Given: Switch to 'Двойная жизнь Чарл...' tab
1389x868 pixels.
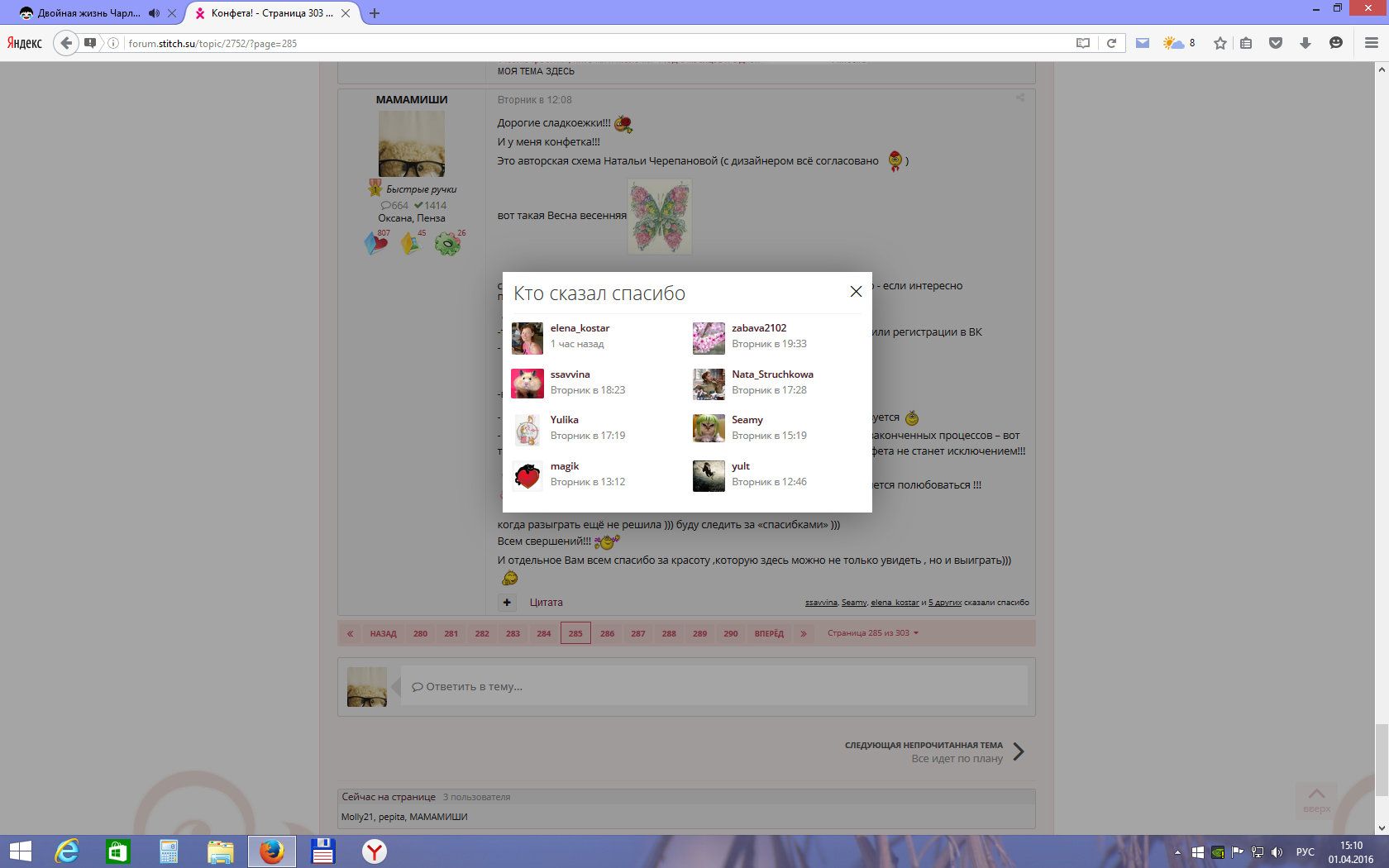Looking at the screenshot, I should 87,13.
